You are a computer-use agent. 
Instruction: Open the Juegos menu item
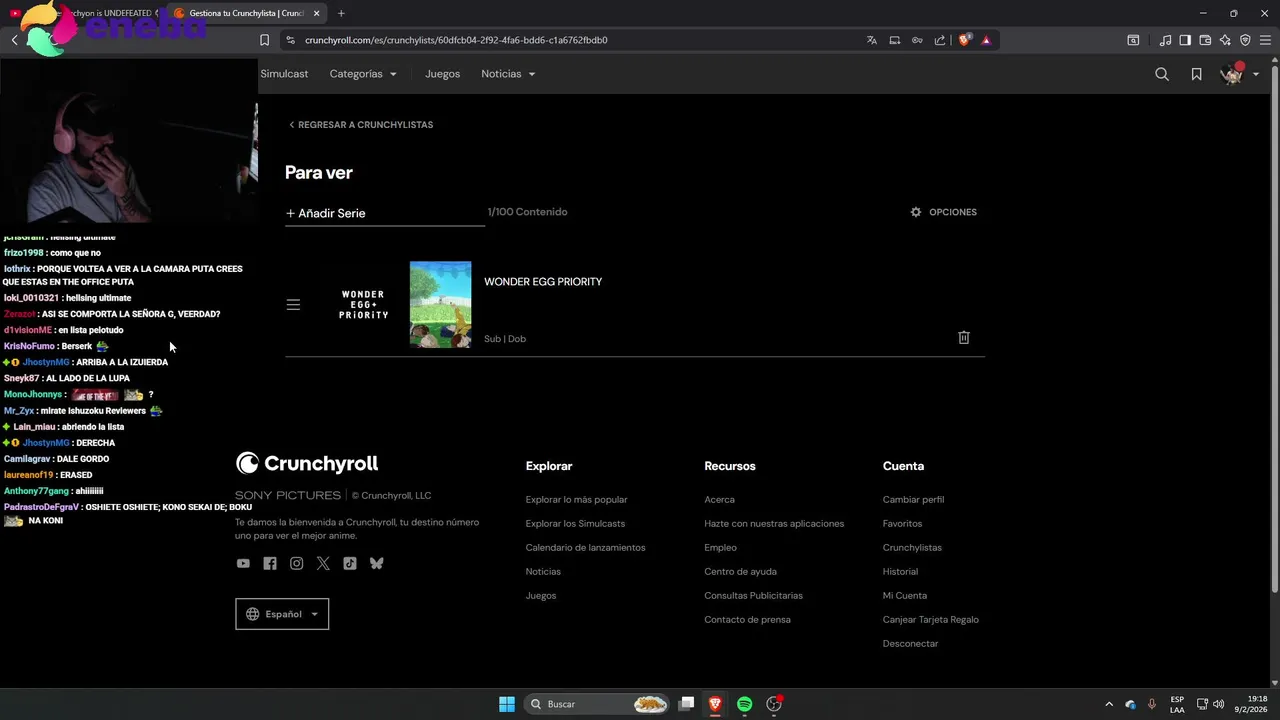pos(442,74)
